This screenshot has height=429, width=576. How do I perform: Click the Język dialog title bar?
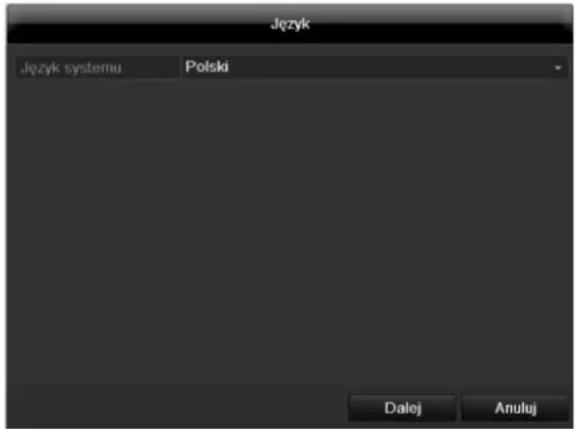[290, 25]
